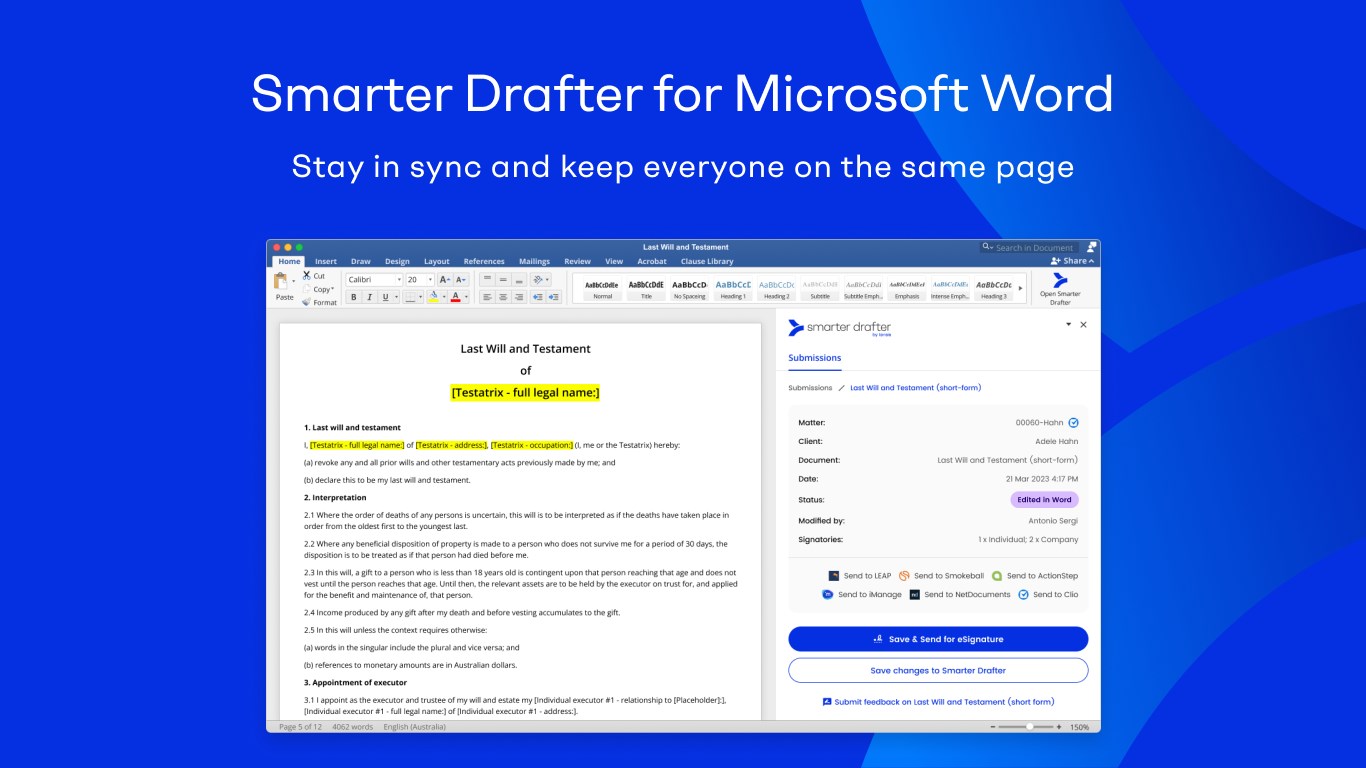The image size is (1366, 768).
Task: Open the Mailings ribbon tab
Action: (x=535, y=262)
